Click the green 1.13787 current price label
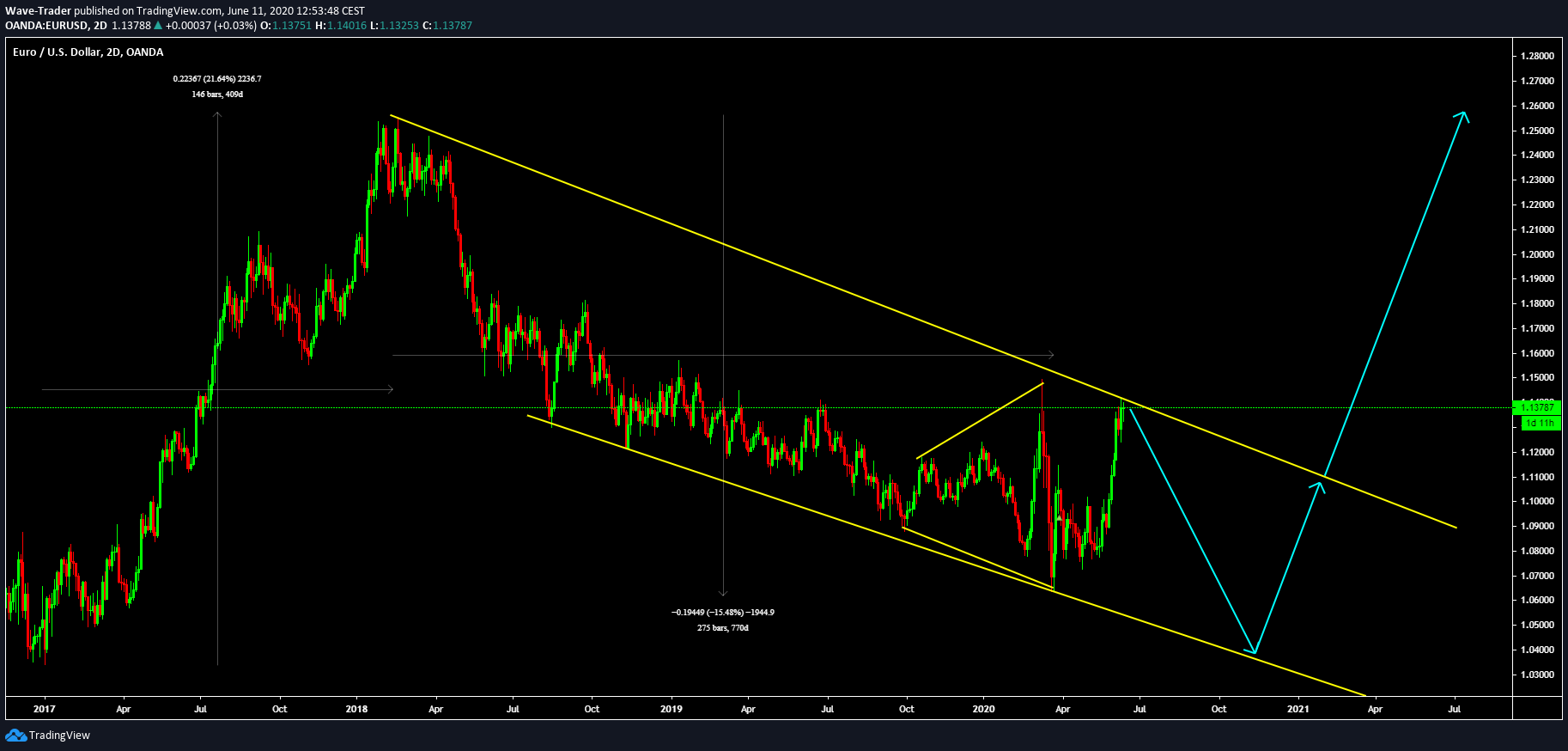Viewport: 1568px width, 751px height. point(1537,407)
